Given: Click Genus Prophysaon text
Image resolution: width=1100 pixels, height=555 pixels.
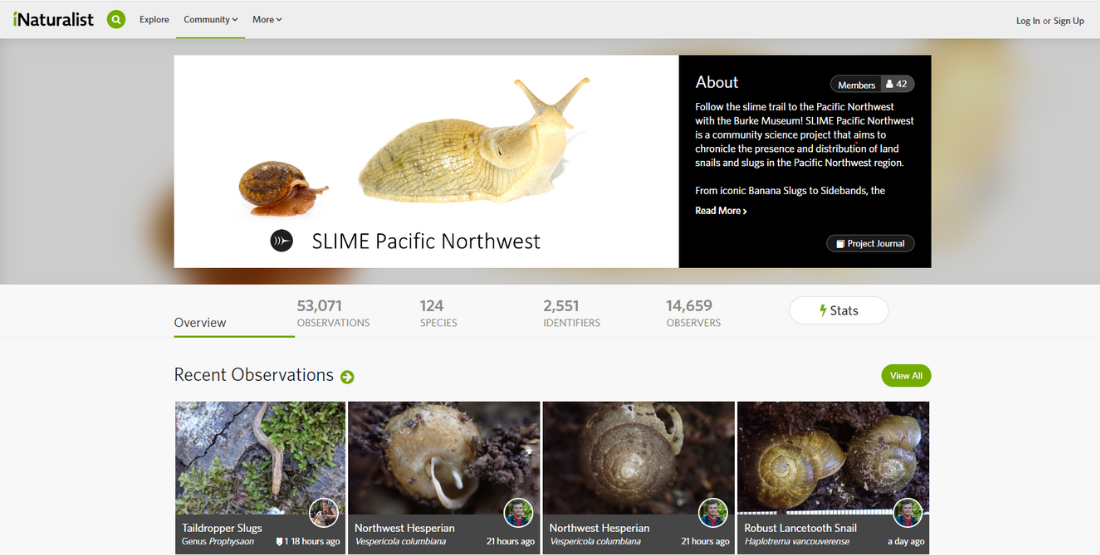Looking at the screenshot, I should pos(218,541).
